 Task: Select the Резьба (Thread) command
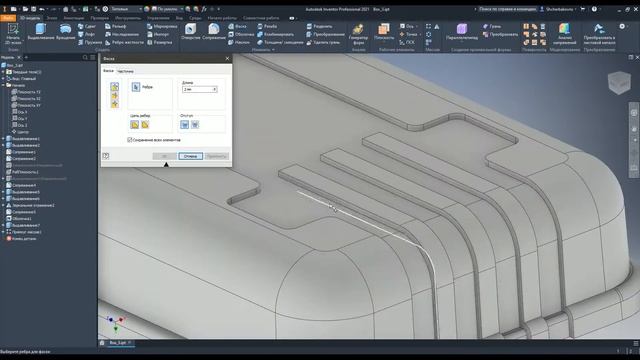(x=267, y=26)
